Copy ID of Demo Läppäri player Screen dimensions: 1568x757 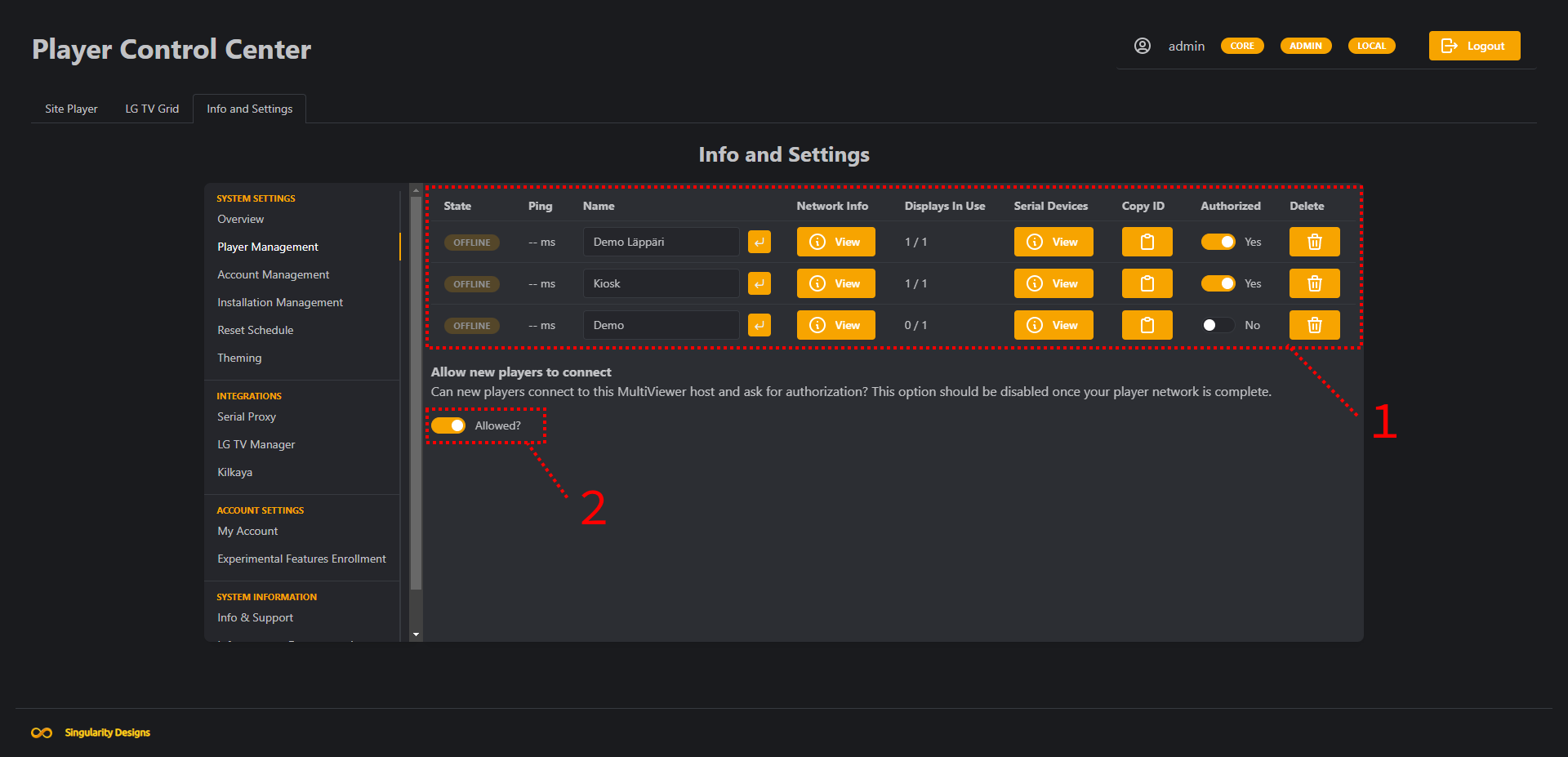click(x=1147, y=242)
